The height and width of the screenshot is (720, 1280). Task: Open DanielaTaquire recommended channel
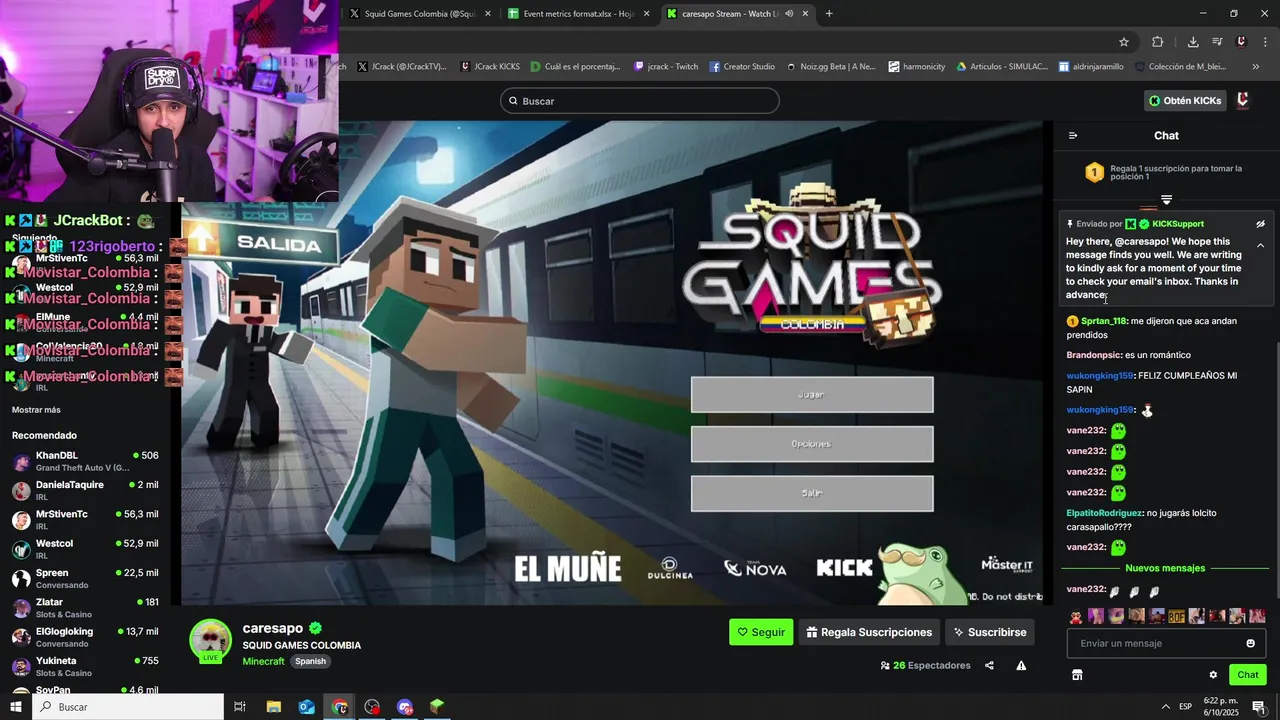click(x=85, y=490)
